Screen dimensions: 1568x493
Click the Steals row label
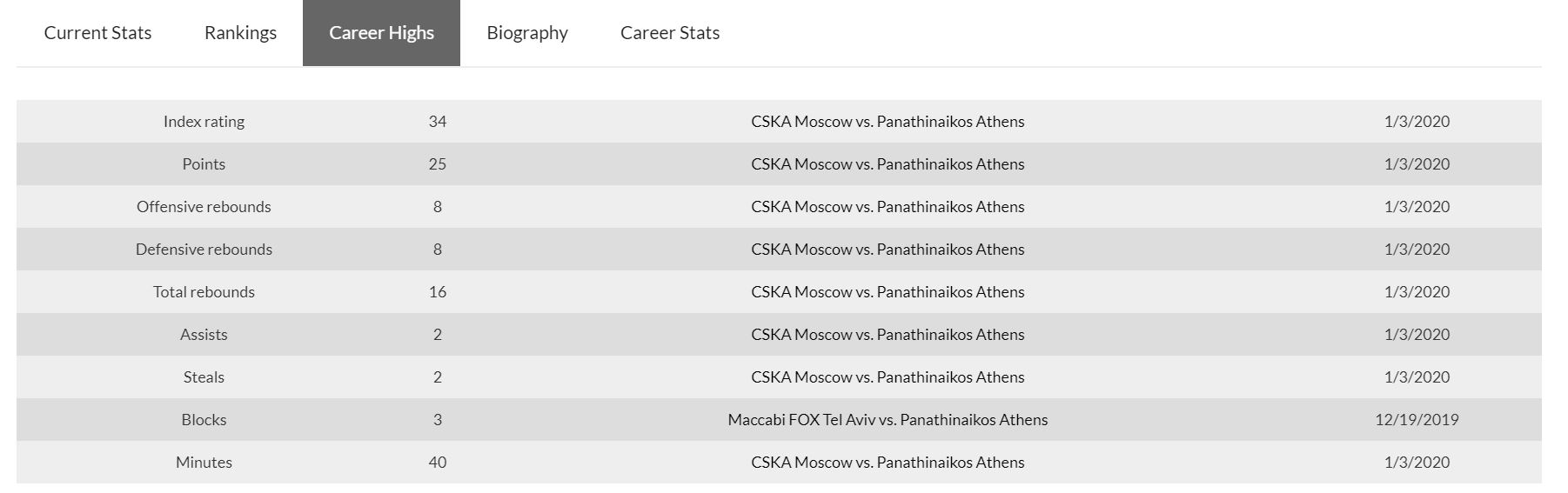[x=204, y=377]
